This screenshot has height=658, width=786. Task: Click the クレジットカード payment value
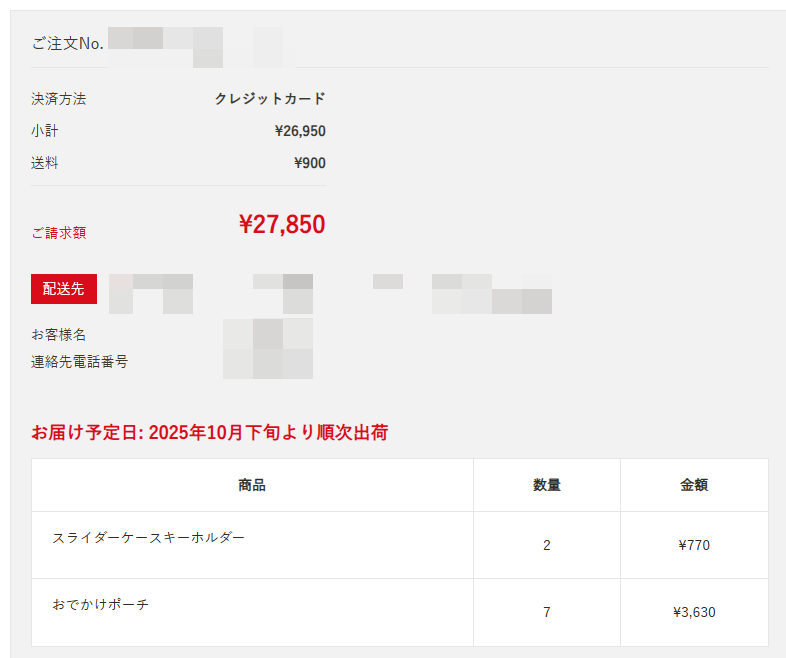(x=270, y=99)
